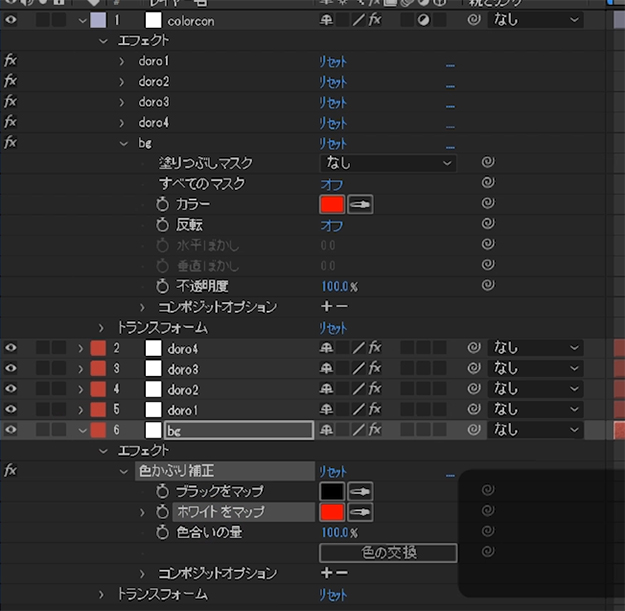Toggle 反転 value オフ
625x611 pixels.
click(331, 225)
